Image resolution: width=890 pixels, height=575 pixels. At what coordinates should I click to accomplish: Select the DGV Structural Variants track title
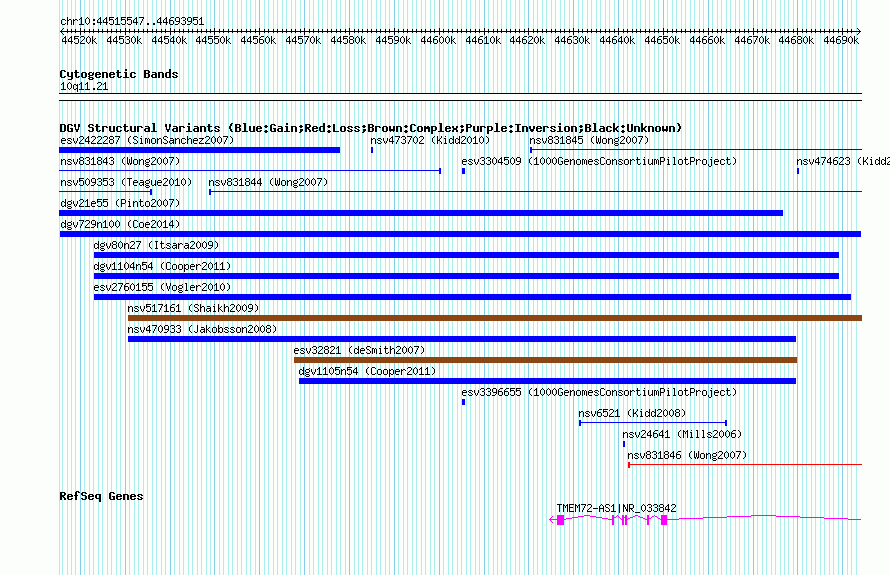coord(371,128)
